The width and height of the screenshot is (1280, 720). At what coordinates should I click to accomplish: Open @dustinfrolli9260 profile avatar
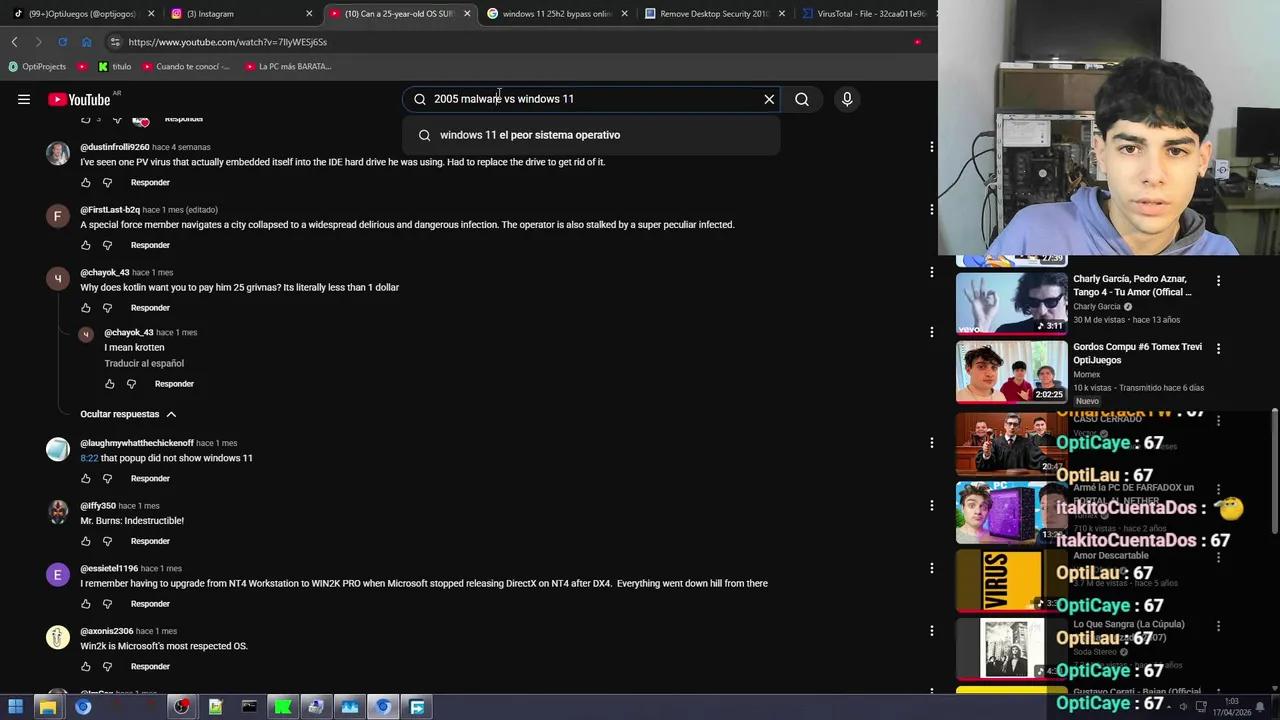coord(58,153)
